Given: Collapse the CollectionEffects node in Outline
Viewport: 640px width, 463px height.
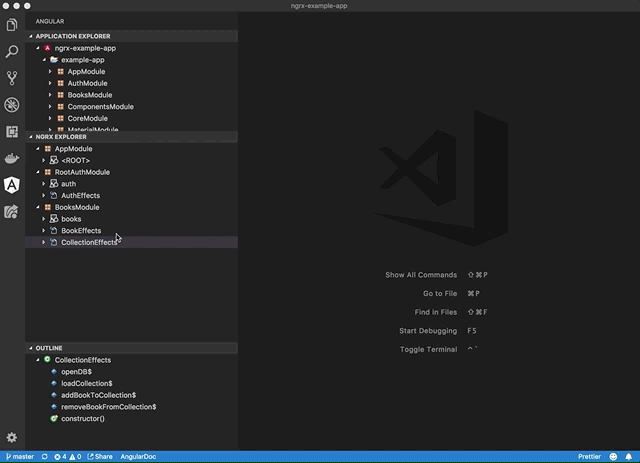Looking at the screenshot, I should [38, 360].
